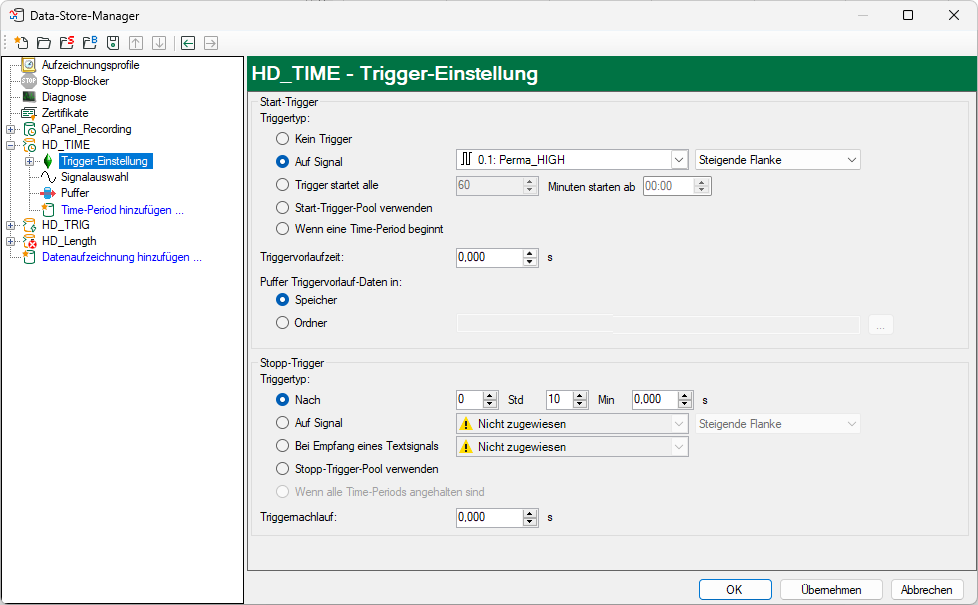Open start trigger Steigende Flanke dropdown
Screen dimensions: 978x605
click(x=777, y=160)
